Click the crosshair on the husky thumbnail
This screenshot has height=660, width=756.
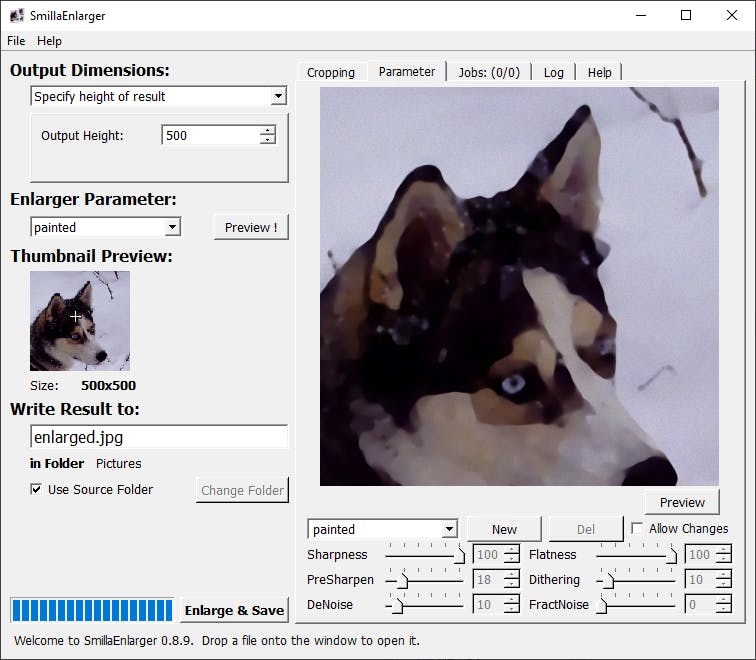[x=76, y=316]
